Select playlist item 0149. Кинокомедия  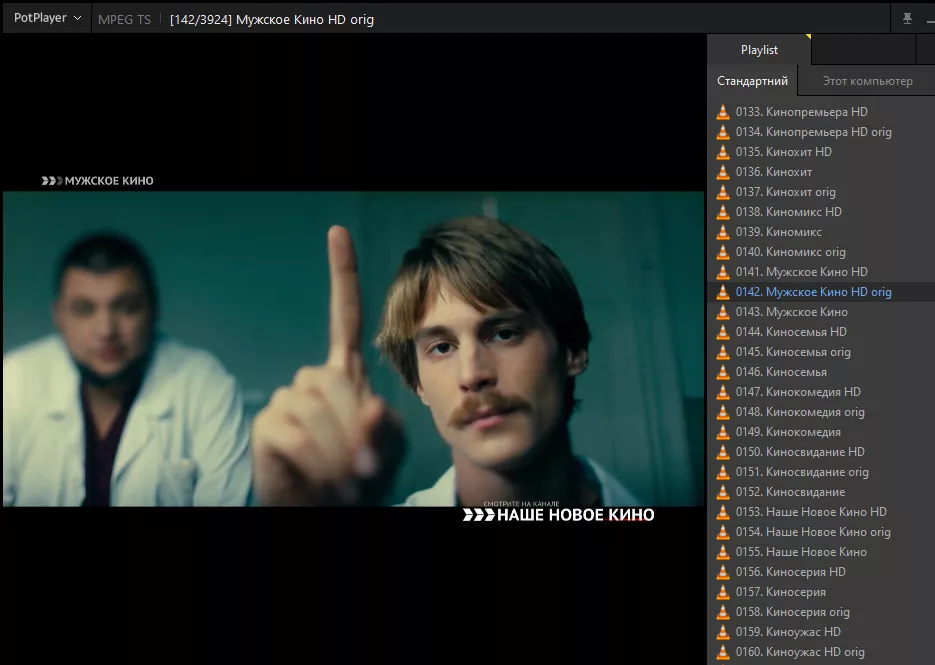point(821,432)
